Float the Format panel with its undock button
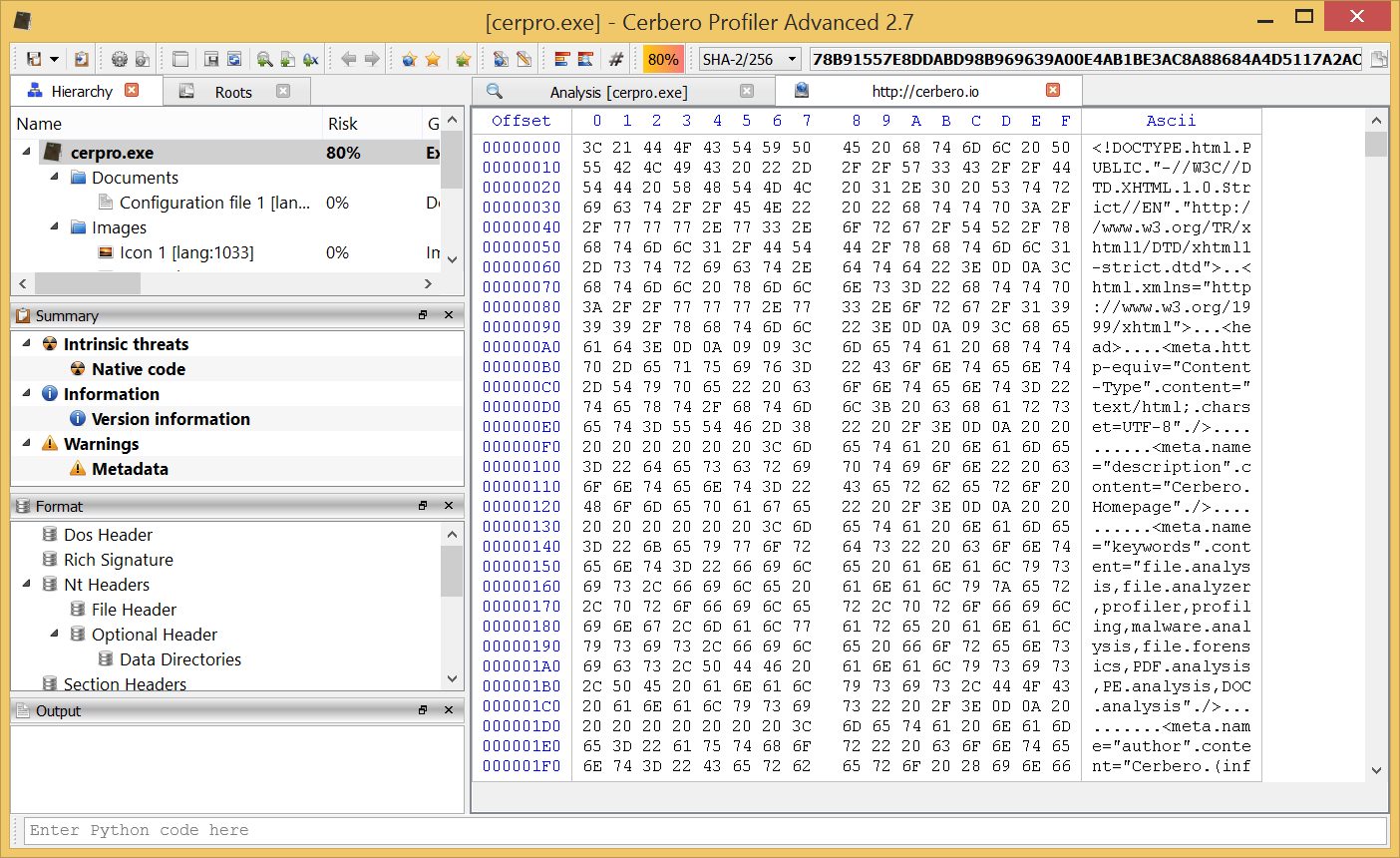Image resolution: width=1400 pixels, height=858 pixels. click(x=423, y=506)
